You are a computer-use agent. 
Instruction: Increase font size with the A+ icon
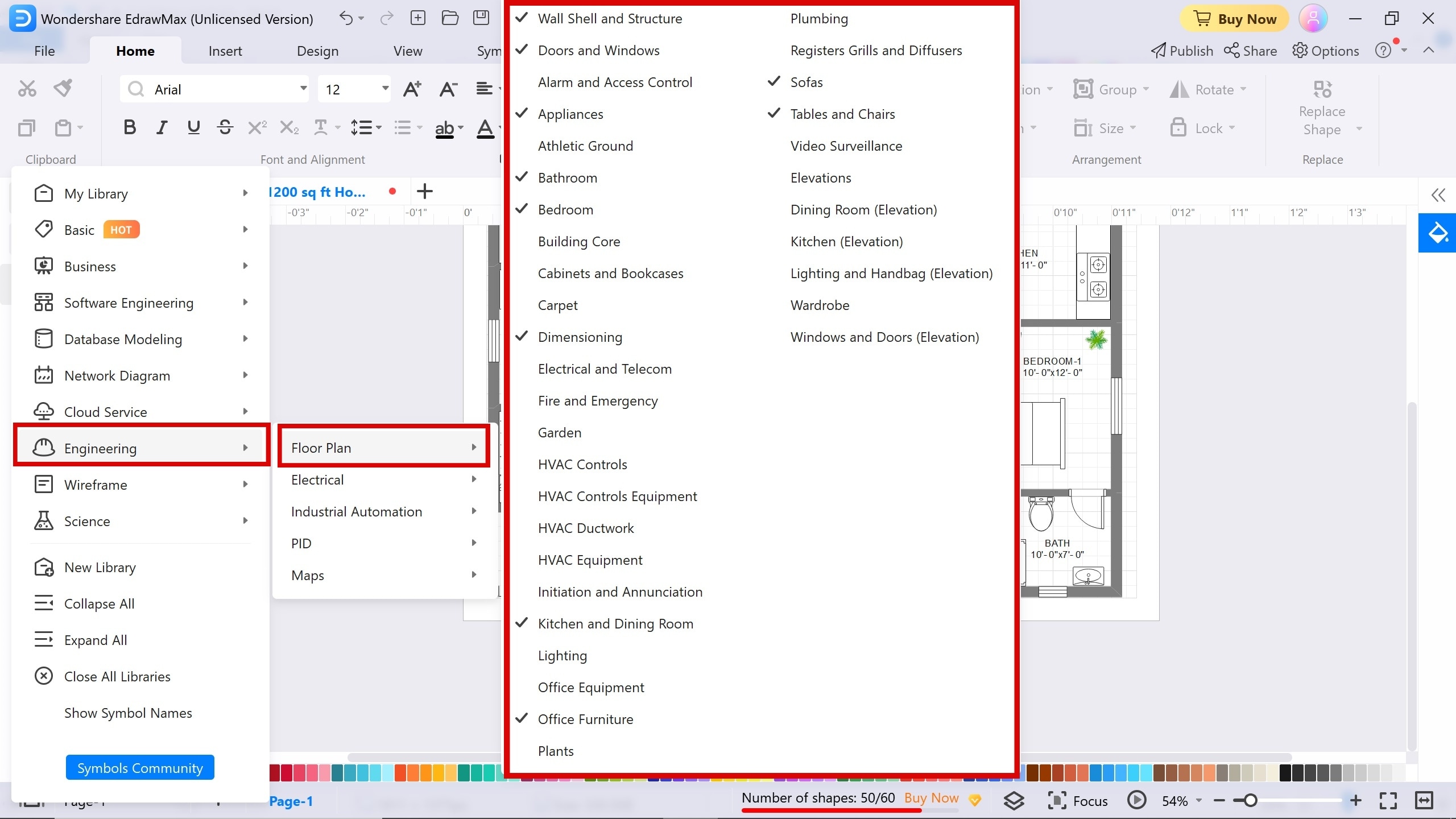[412, 89]
